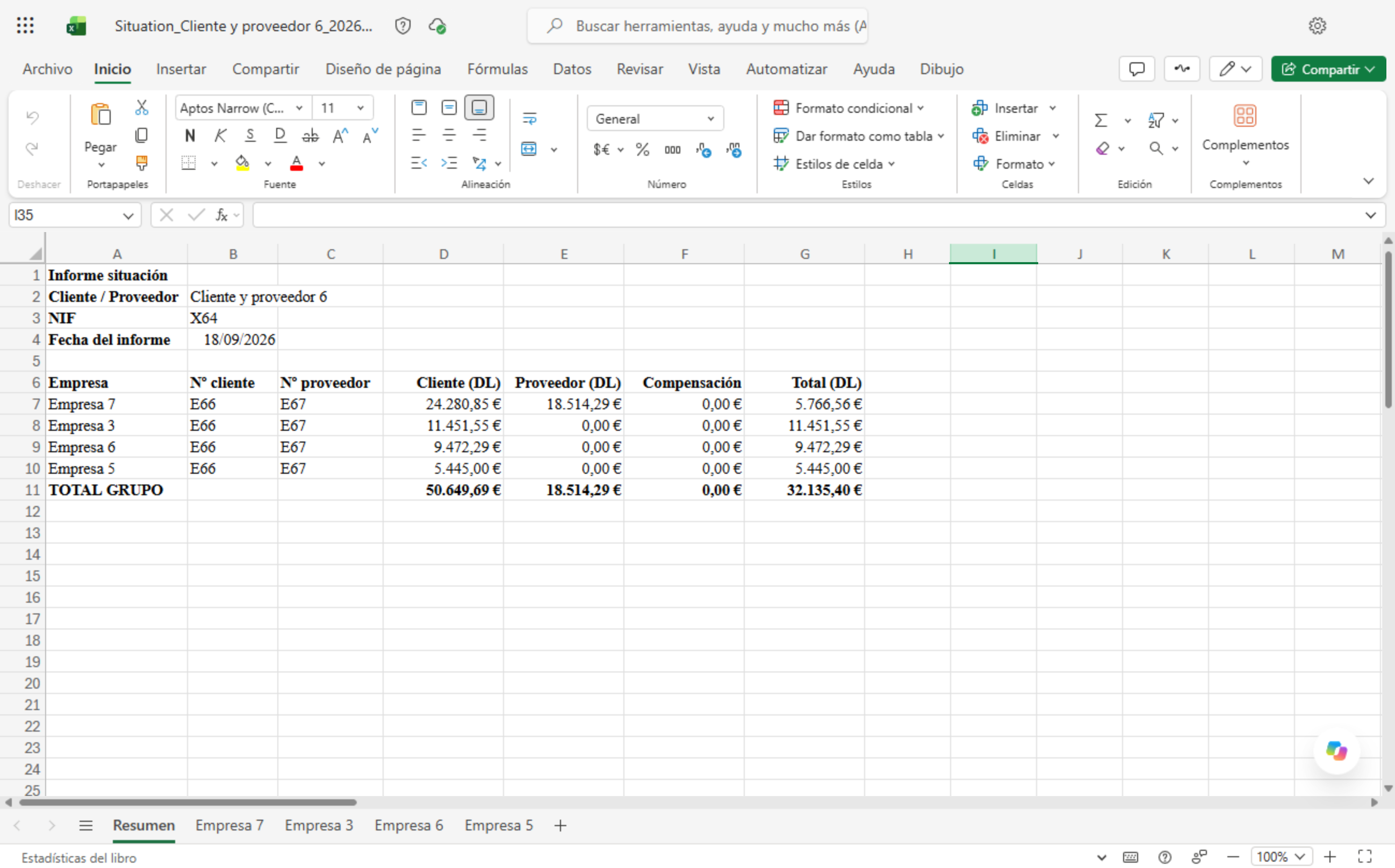The height and width of the screenshot is (868, 1395).
Task: Click cloud saved status icon
Action: click(x=437, y=26)
